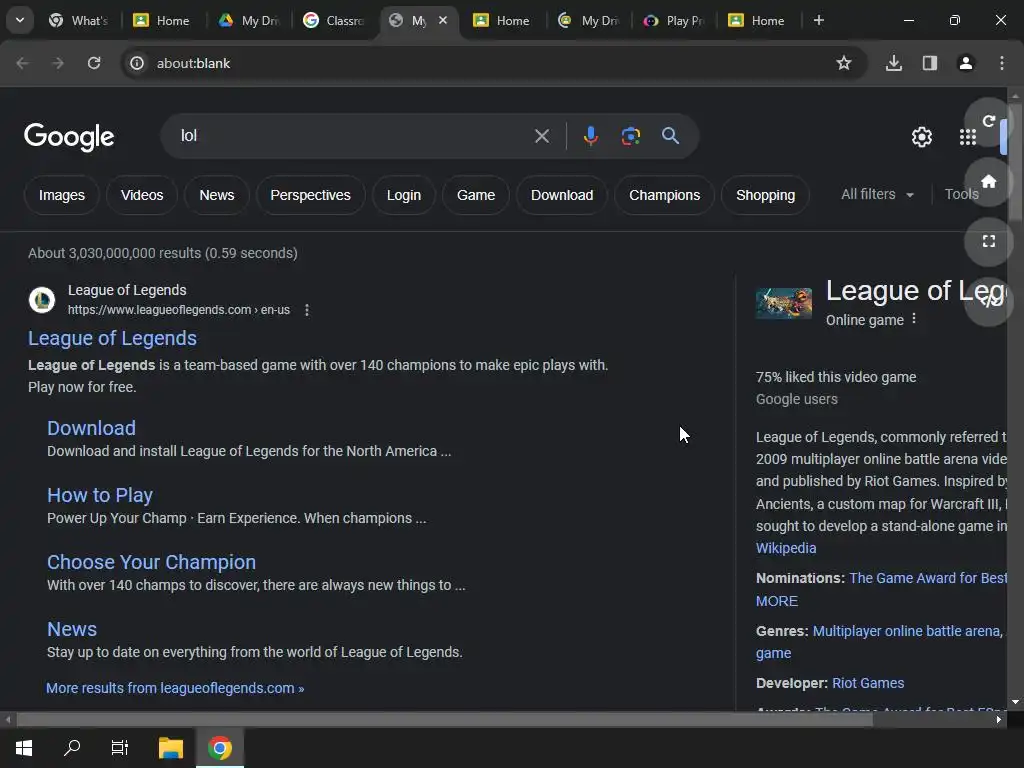Go forward to next page
Image resolution: width=1024 pixels, height=768 pixels.
[x=58, y=63]
